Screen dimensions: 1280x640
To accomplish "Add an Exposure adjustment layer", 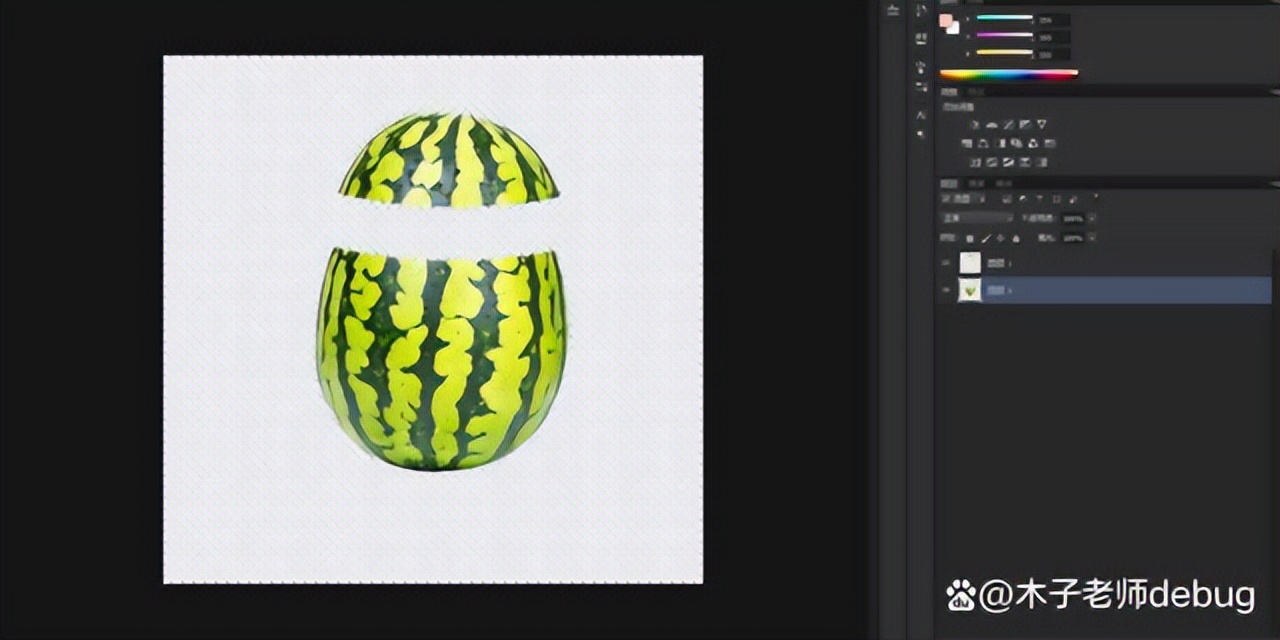I will (1026, 125).
